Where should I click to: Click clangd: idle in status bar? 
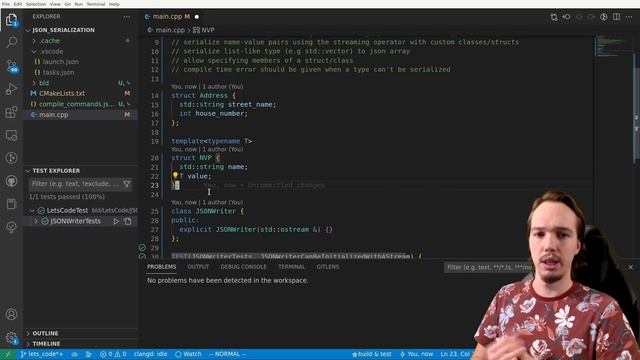[150, 354]
